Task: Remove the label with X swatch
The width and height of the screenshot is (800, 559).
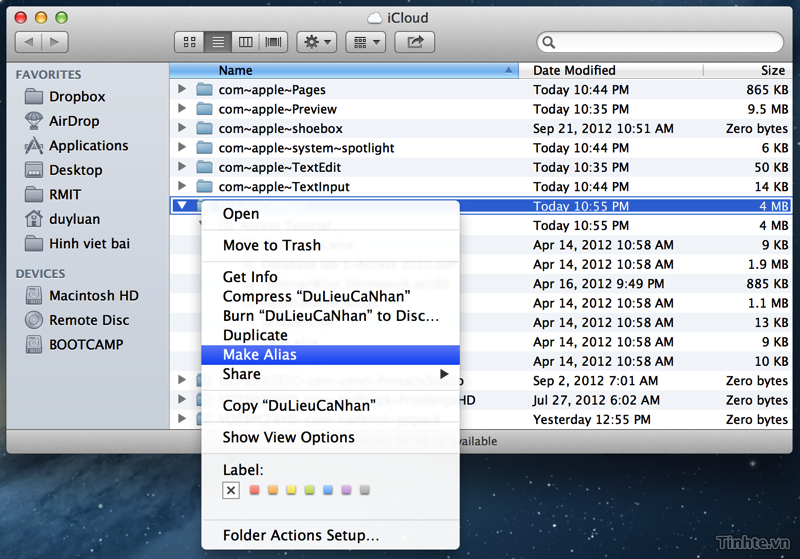Action: (231, 490)
